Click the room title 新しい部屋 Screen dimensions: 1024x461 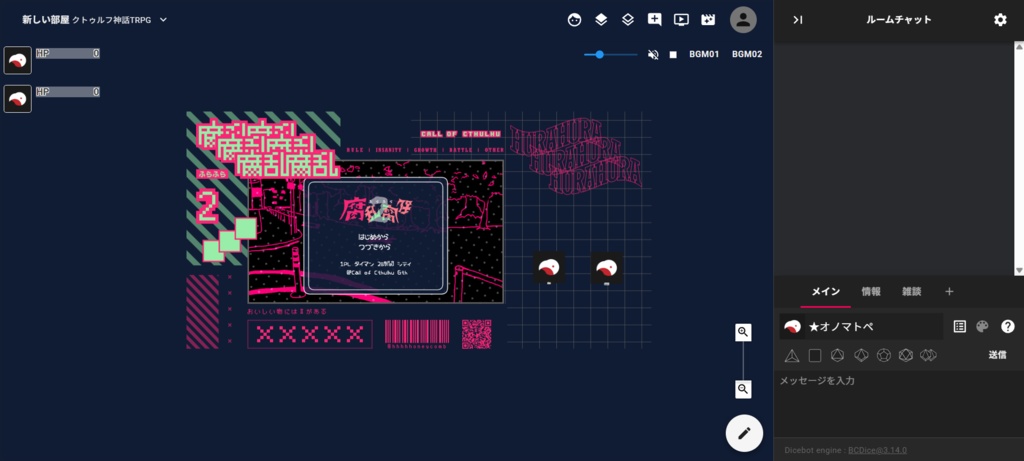pyautogui.click(x=45, y=20)
